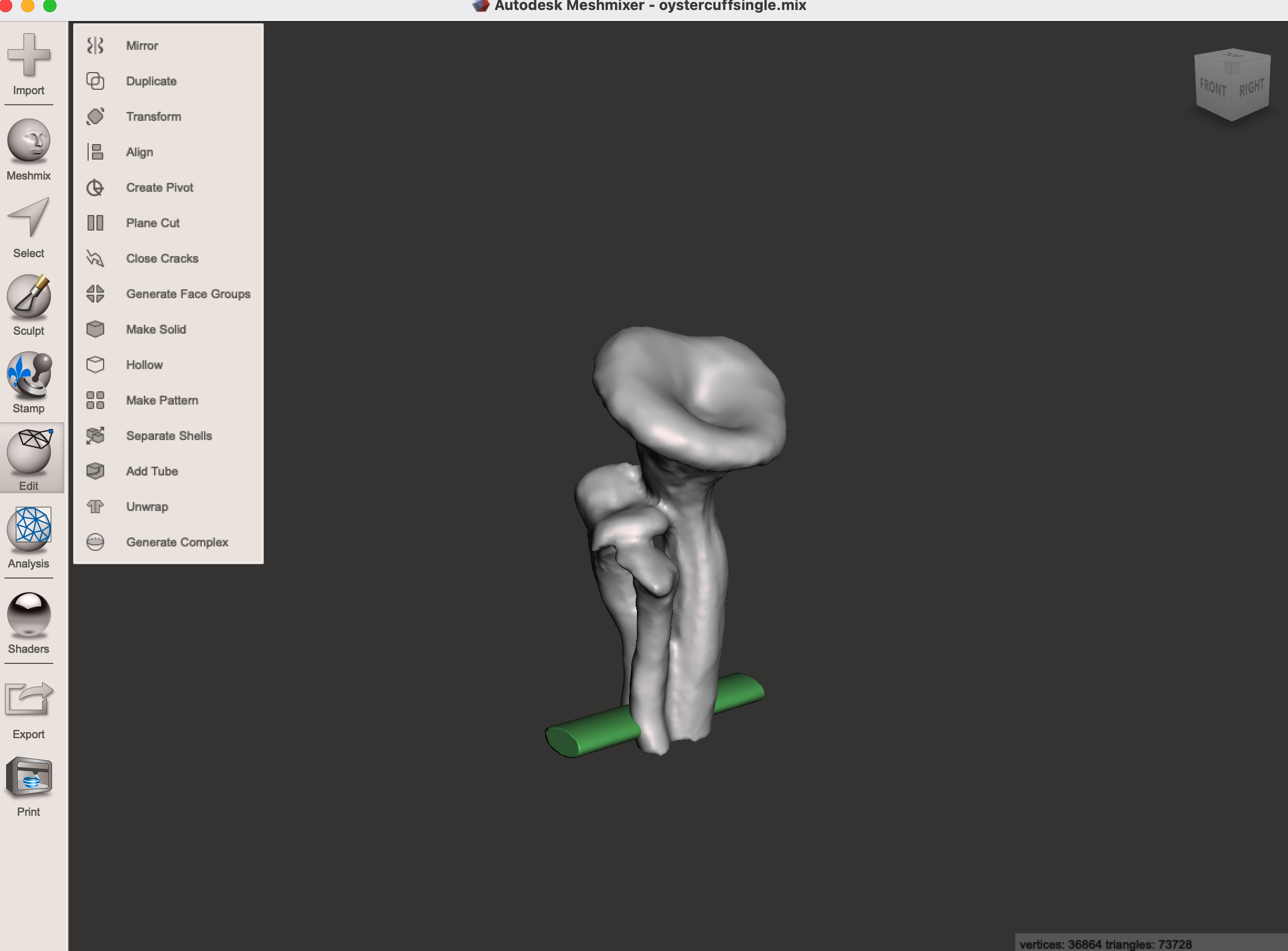Open Transform menu entry
Viewport: 1288px width, 951px height.
coord(154,116)
